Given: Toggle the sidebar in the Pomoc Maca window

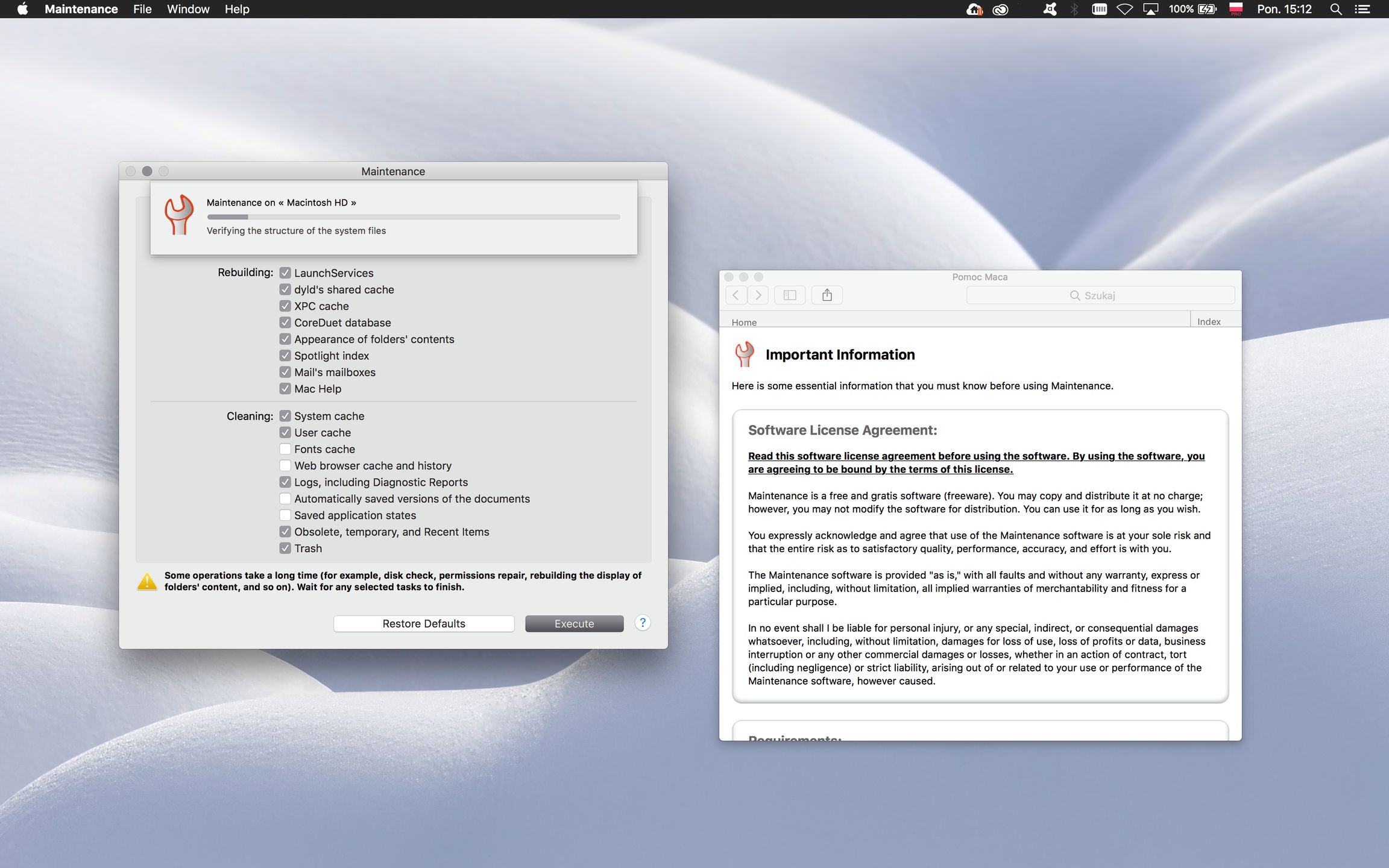Looking at the screenshot, I should [789, 295].
